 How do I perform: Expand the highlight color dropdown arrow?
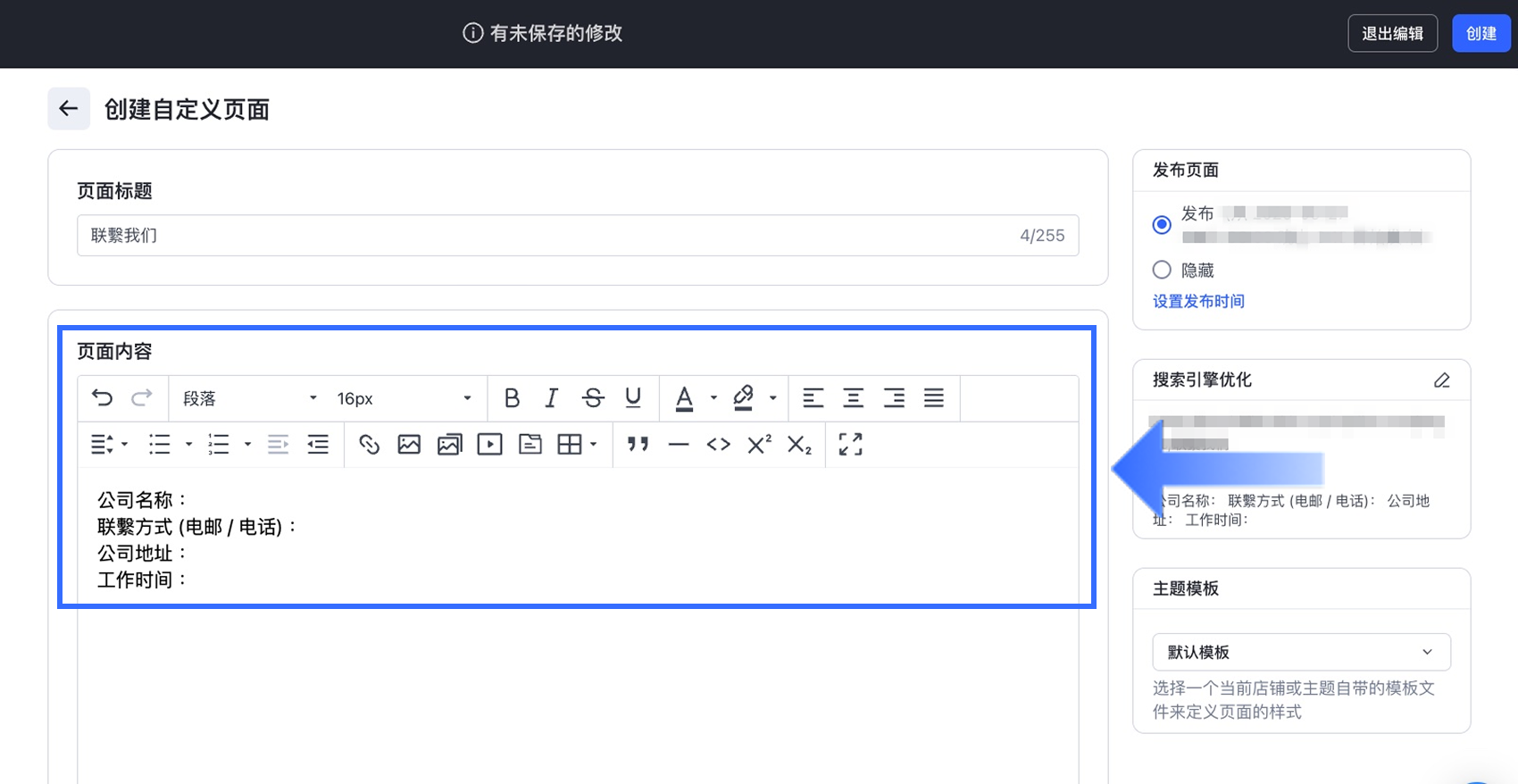772,398
